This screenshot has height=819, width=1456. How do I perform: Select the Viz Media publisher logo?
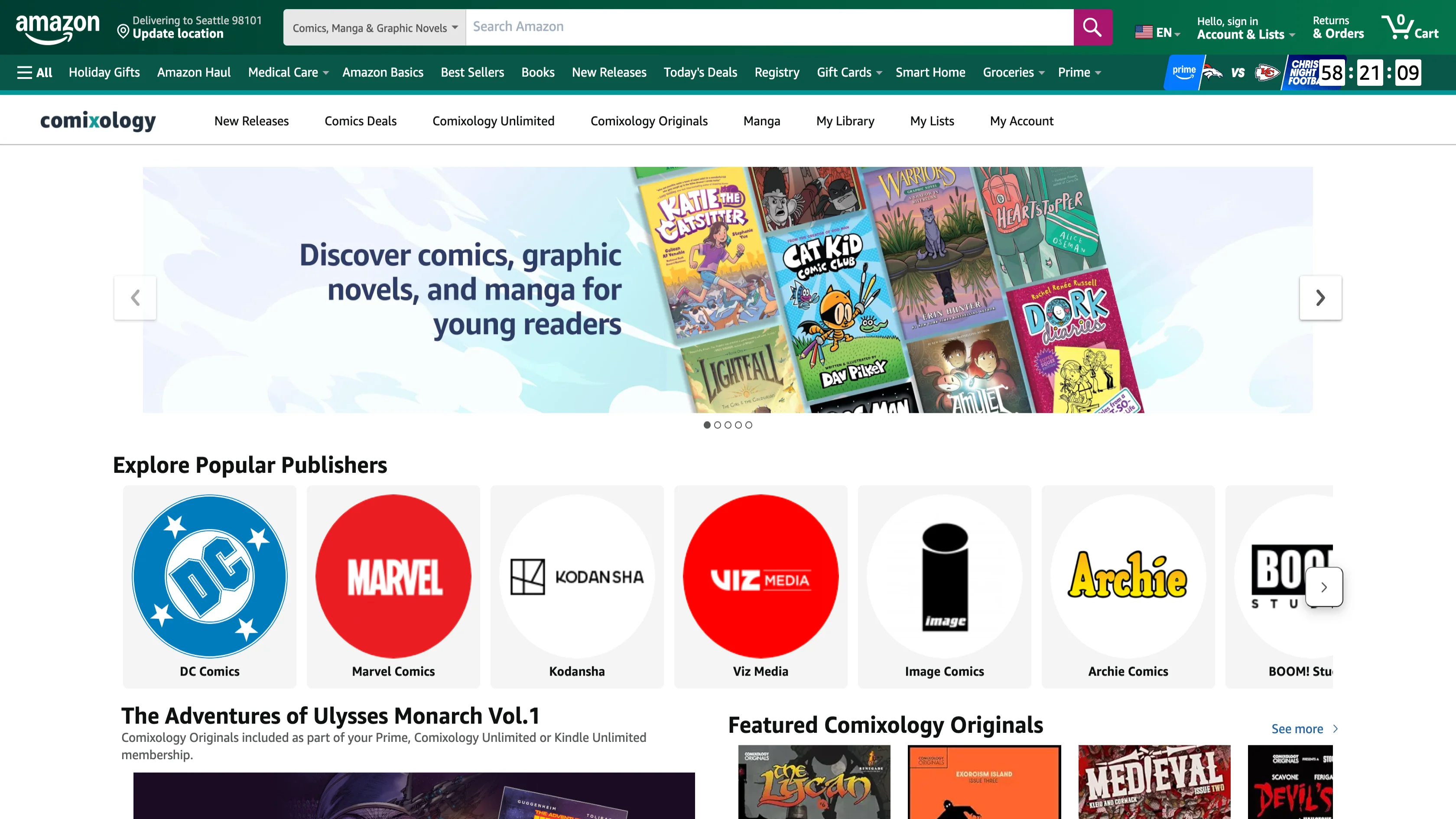click(x=760, y=576)
